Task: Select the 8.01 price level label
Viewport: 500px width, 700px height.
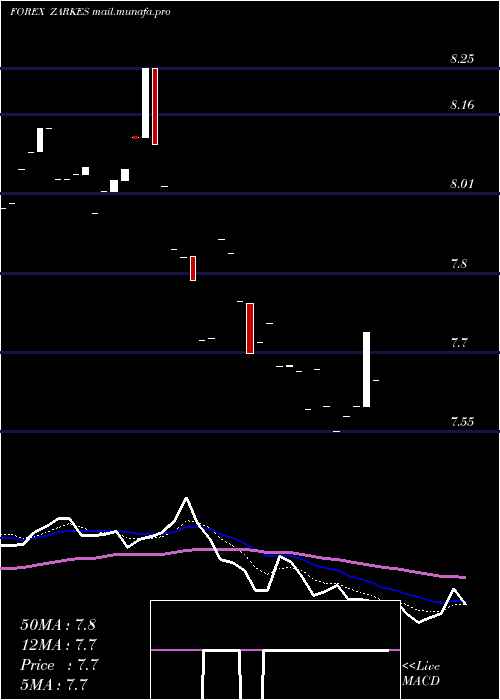Action: coord(462,183)
